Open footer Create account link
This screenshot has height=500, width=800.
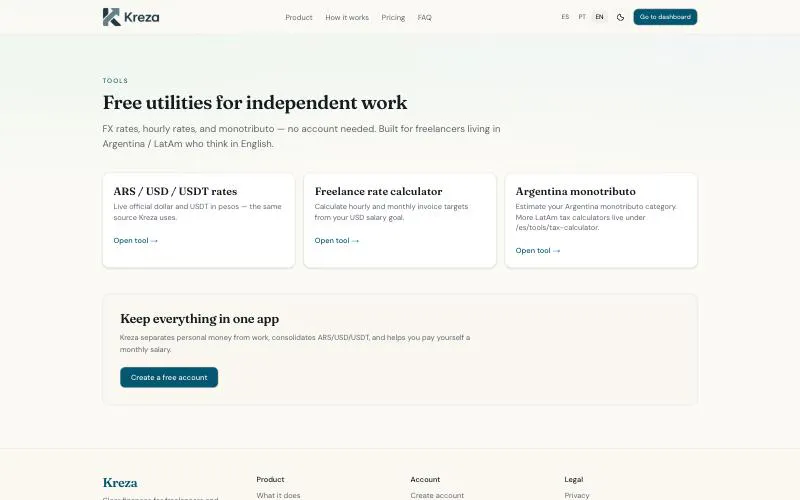click(x=437, y=495)
